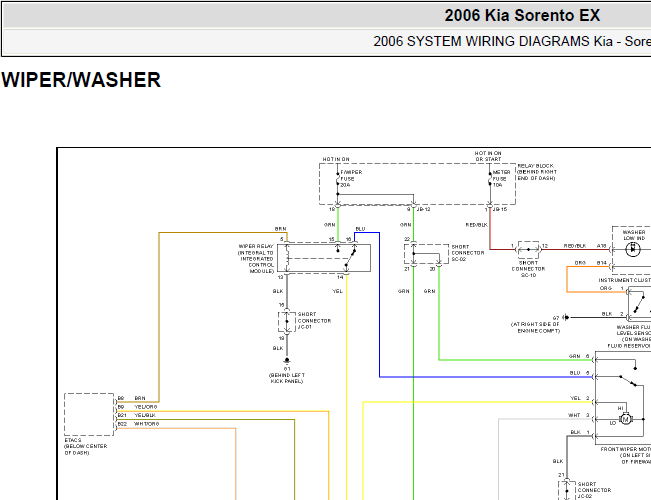The image size is (651, 500).
Task: Click the "HOT IN ON OR START" label
Action: pyautogui.click(x=488, y=156)
